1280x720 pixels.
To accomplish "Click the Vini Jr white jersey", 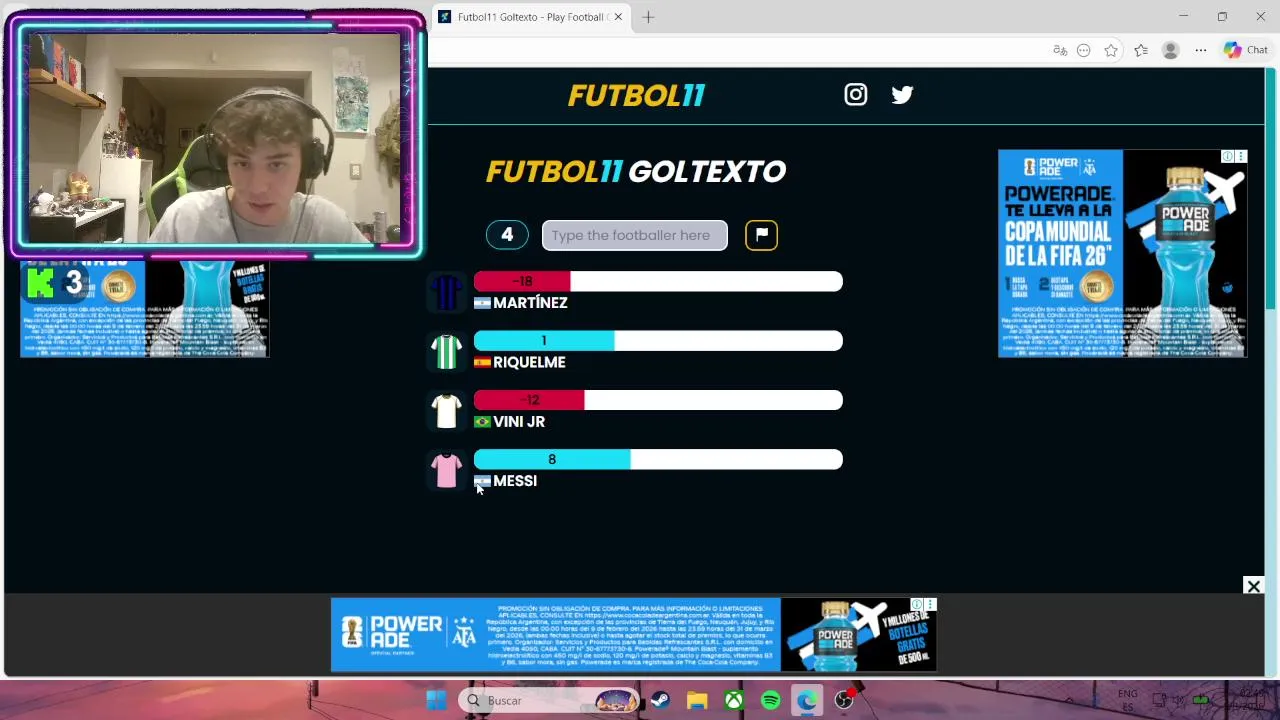I will click(x=446, y=411).
